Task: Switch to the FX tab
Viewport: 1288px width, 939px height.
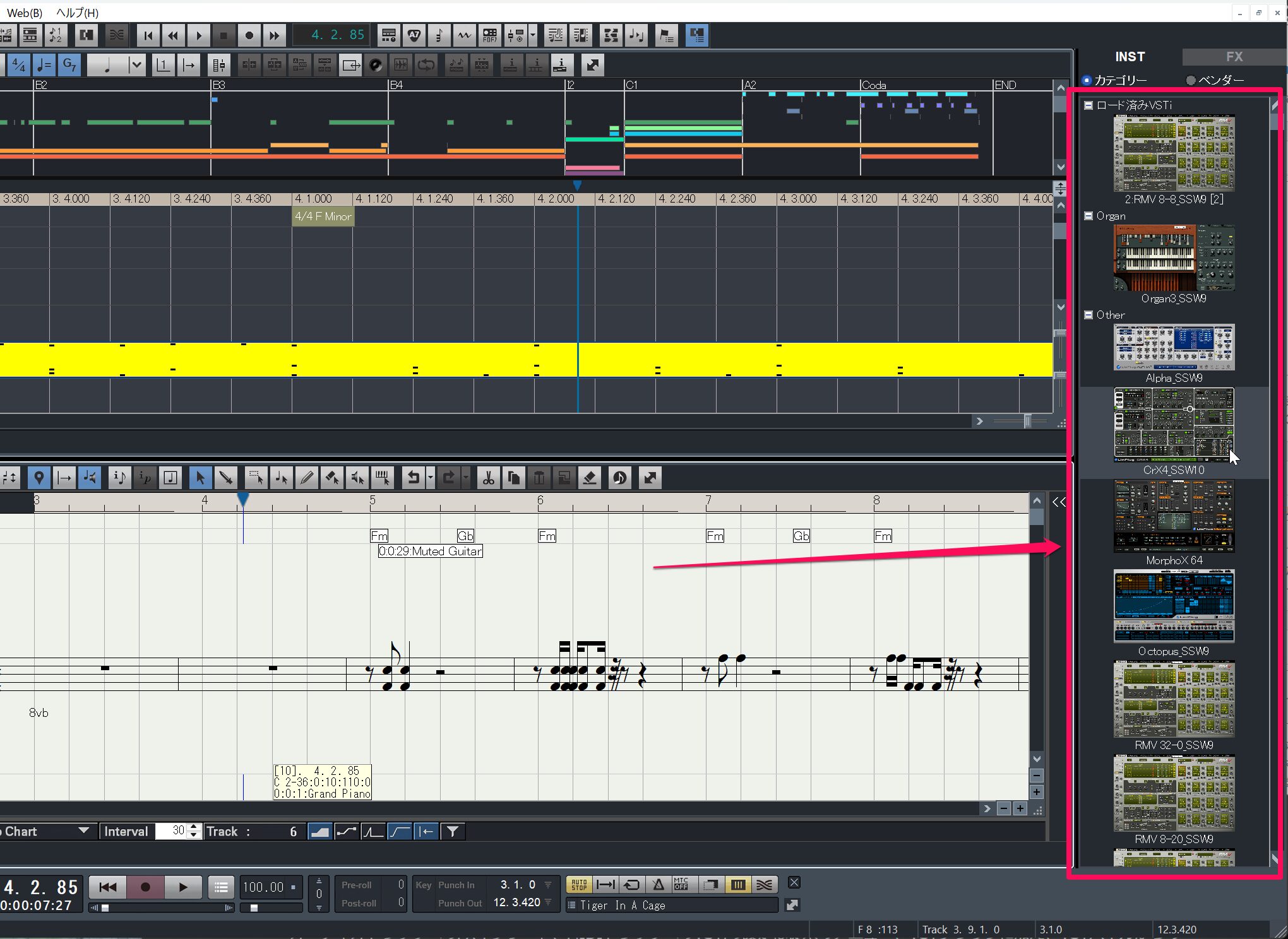Action: point(1234,57)
